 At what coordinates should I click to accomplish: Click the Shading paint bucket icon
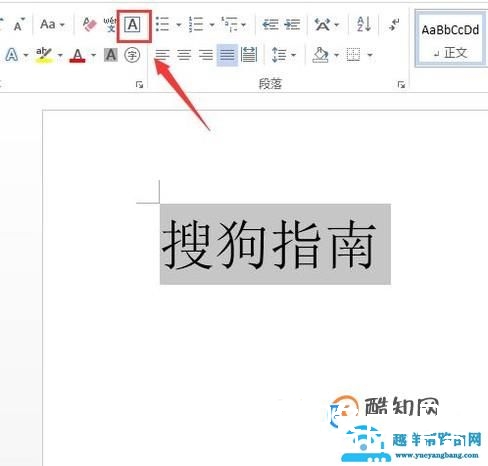point(320,55)
